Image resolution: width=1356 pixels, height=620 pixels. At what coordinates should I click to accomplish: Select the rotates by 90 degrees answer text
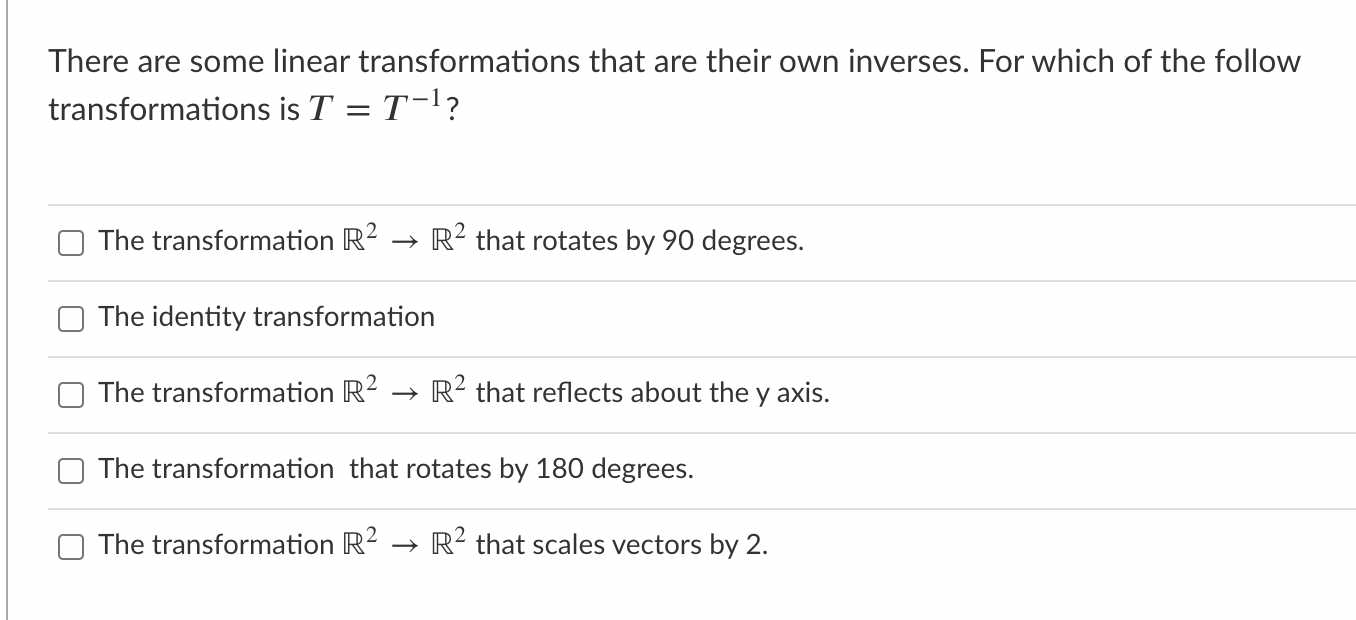(x=450, y=240)
